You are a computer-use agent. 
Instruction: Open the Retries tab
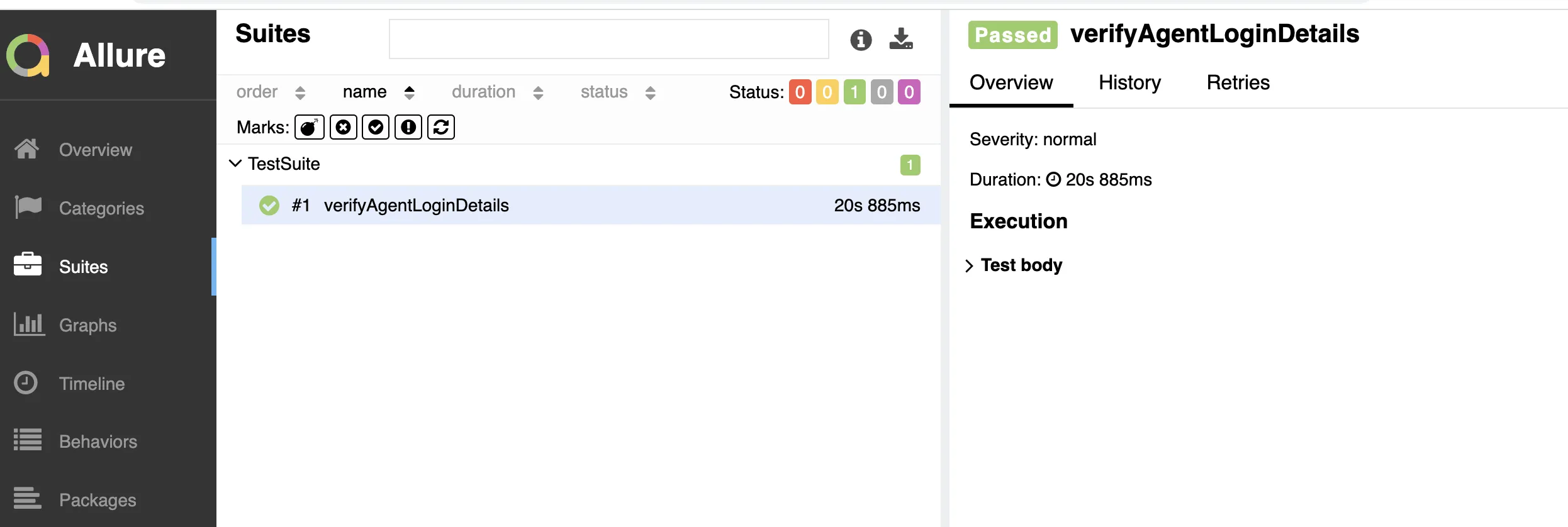(x=1238, y=82)
